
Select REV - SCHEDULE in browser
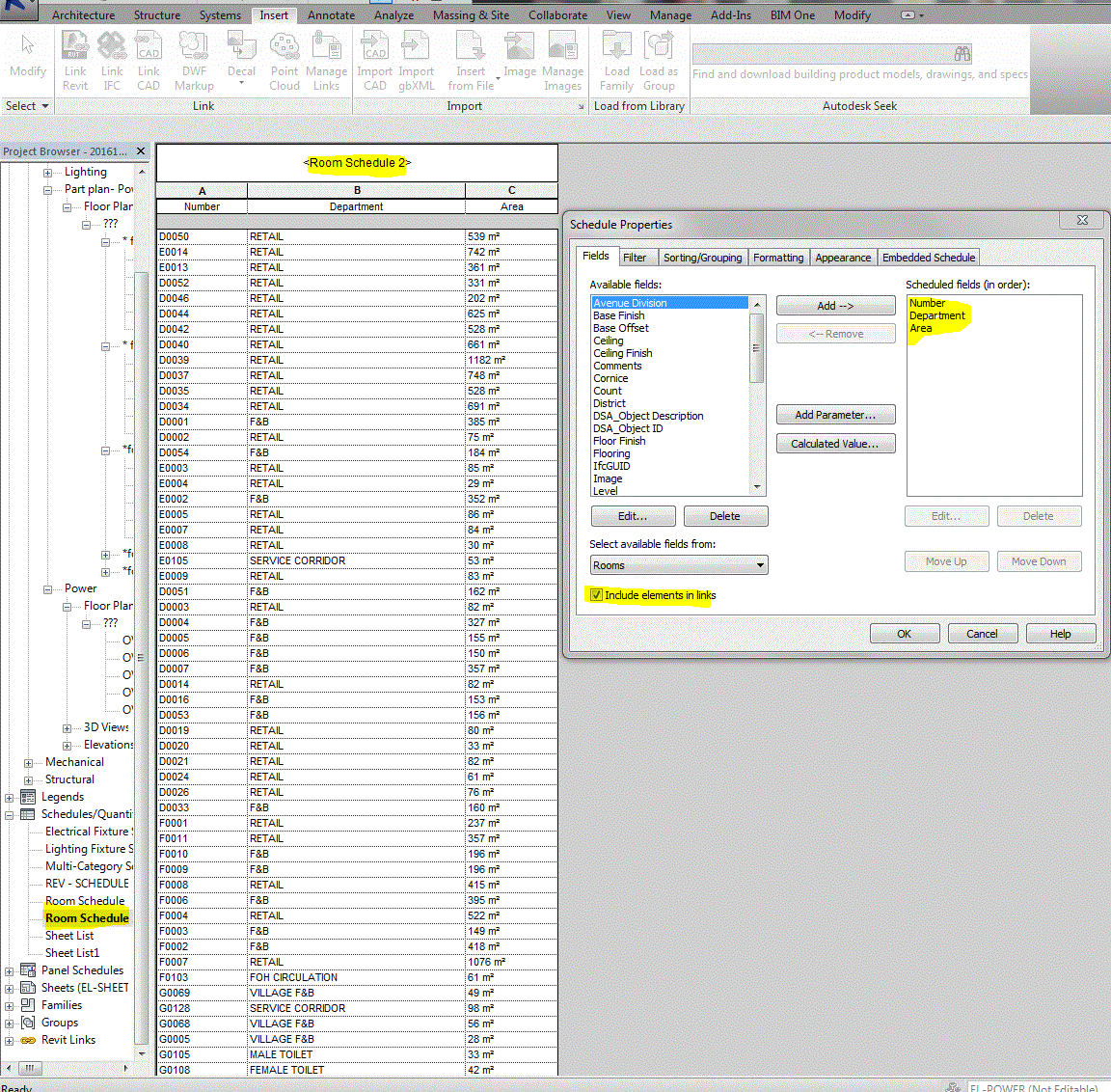87,884
